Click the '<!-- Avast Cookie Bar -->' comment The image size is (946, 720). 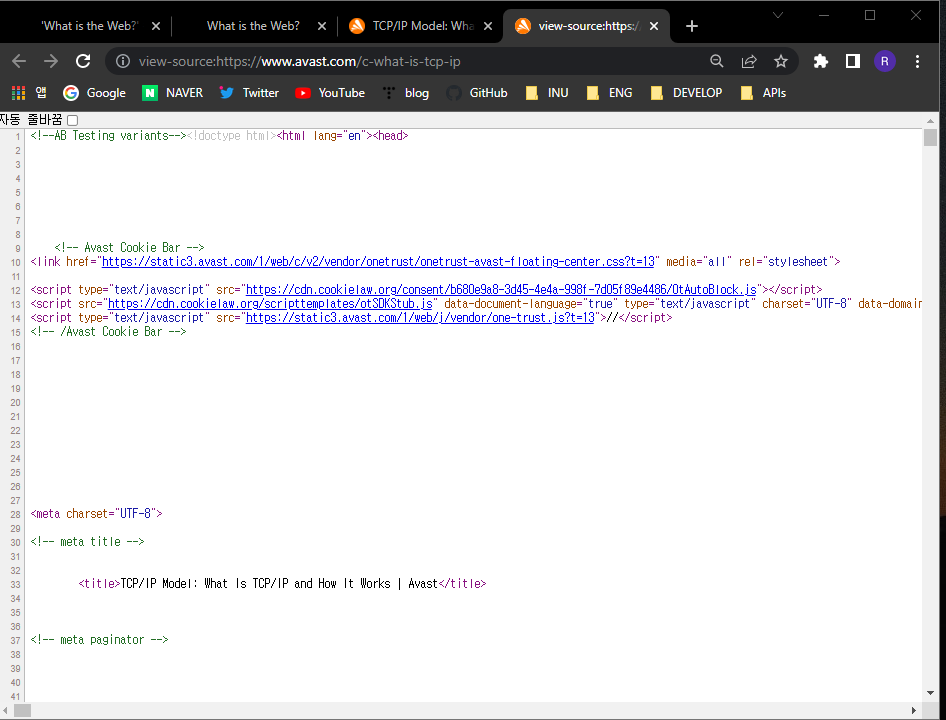point(129,247)
